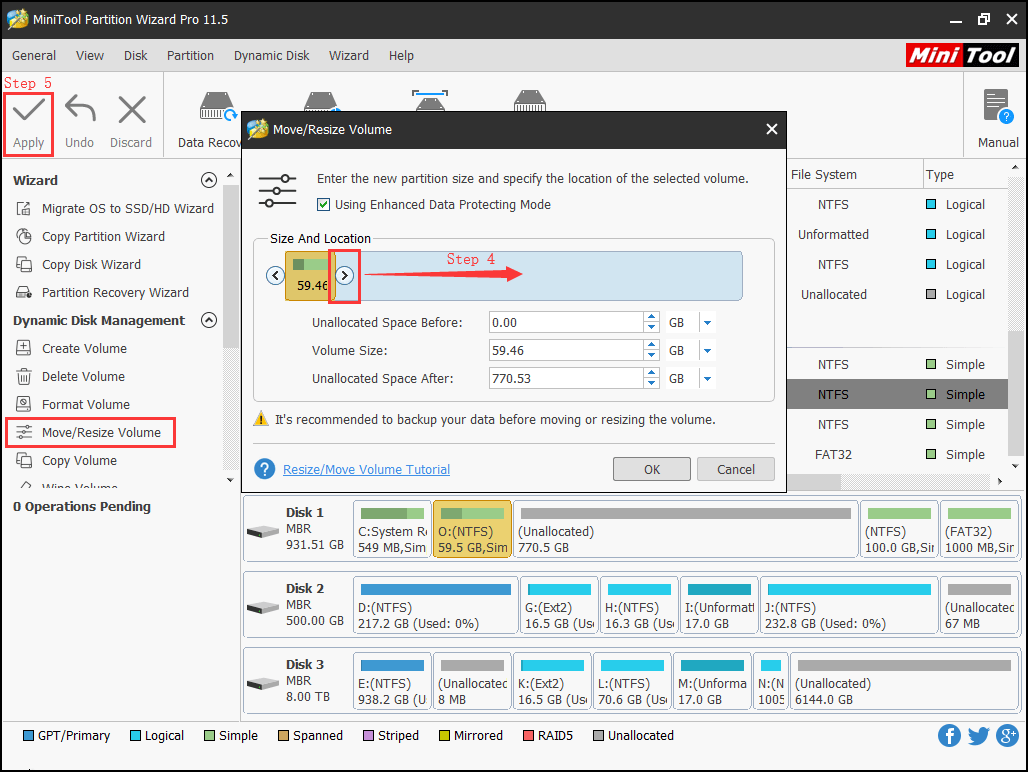Select C:System Reserved 549 MB partition

tap(392, 530)
